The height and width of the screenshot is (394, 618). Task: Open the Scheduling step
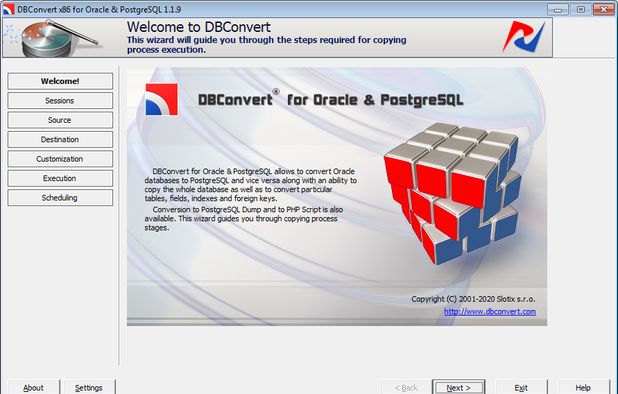[60, 198]
